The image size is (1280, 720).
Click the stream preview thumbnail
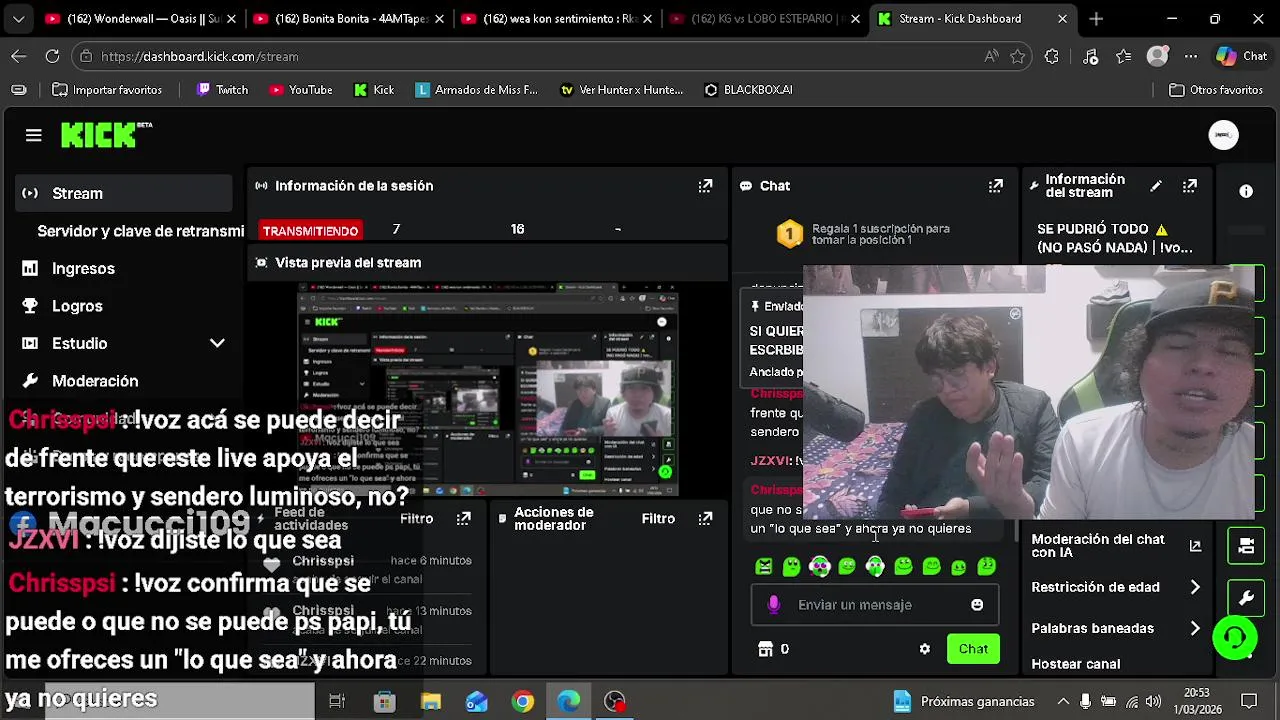click(x=489, y=390)
